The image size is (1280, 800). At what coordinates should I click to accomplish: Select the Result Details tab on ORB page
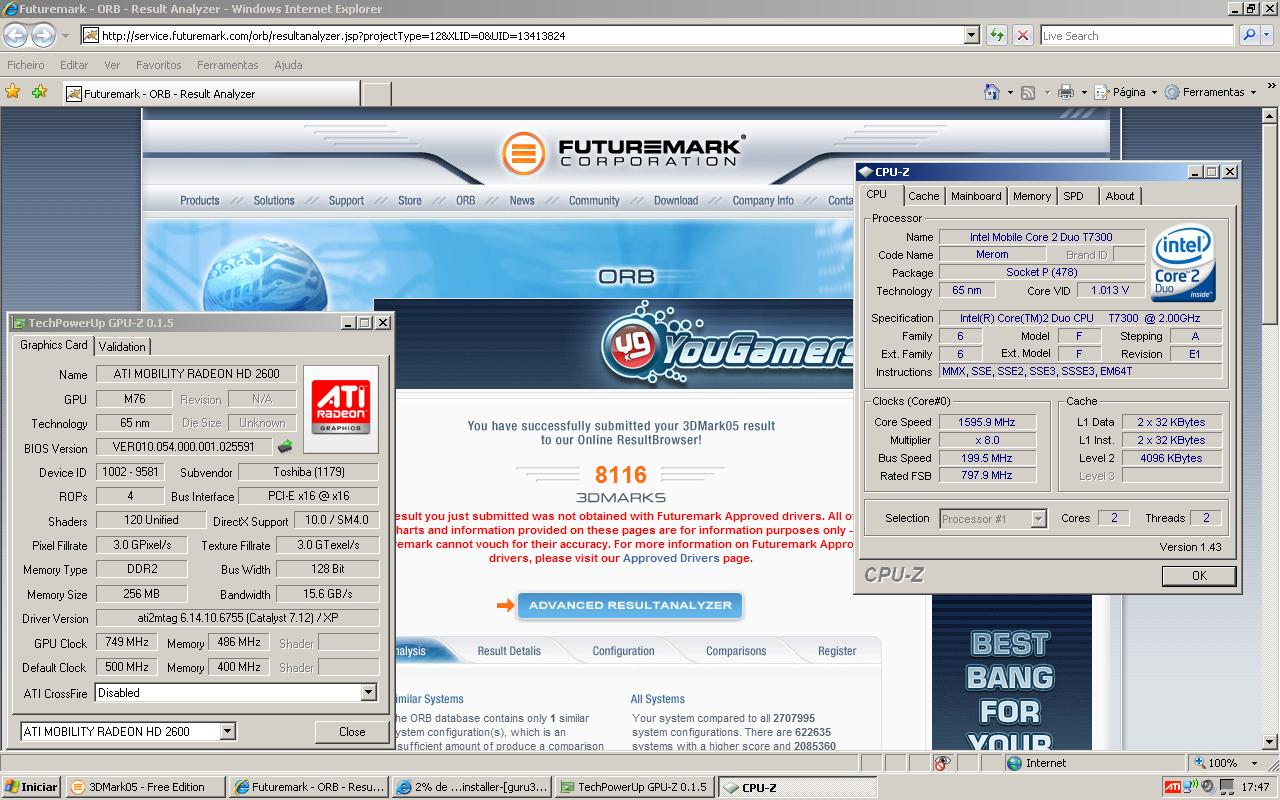[x=509, y=651]
